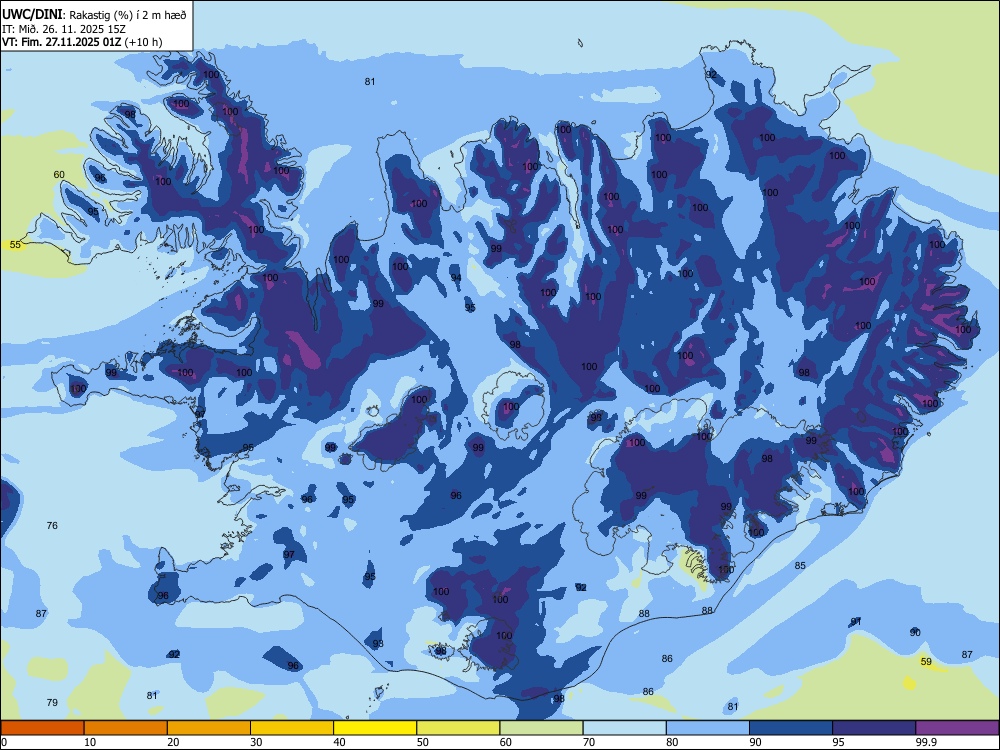The image size is (1000, 750).
Task: Pick the bright yellow 40–50 legend swatch
Action: tap(375, 728)
